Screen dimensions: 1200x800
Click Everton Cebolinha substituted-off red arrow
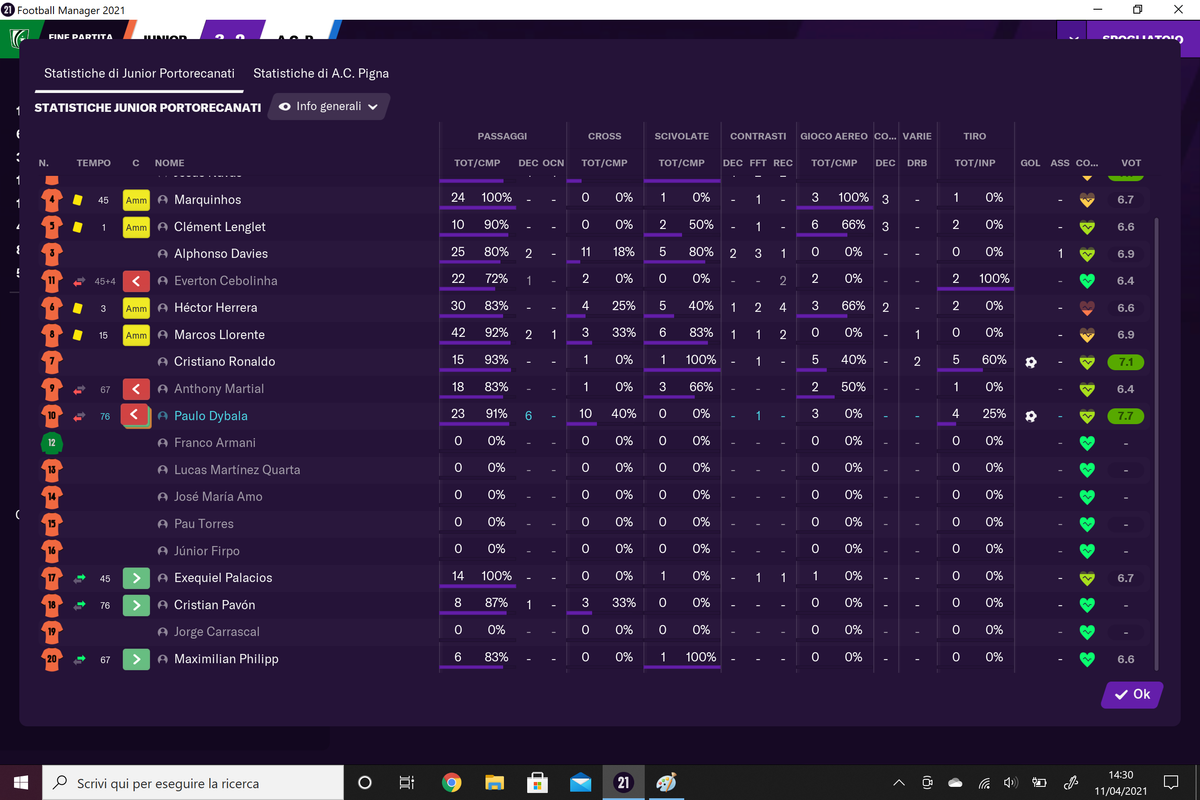click(136, 281)
